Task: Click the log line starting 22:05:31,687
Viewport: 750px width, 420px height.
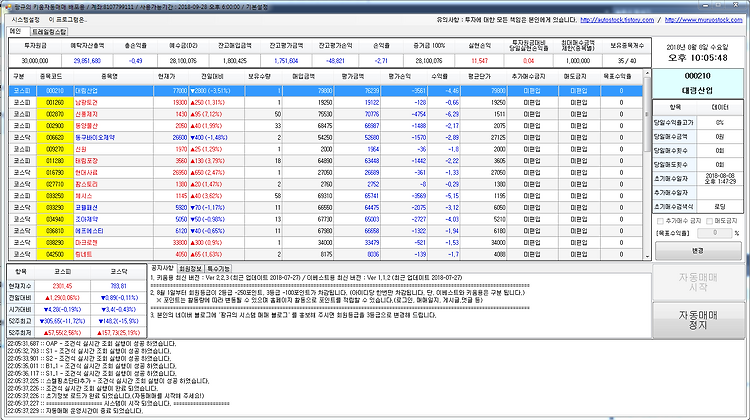Action: pos(92,343)
